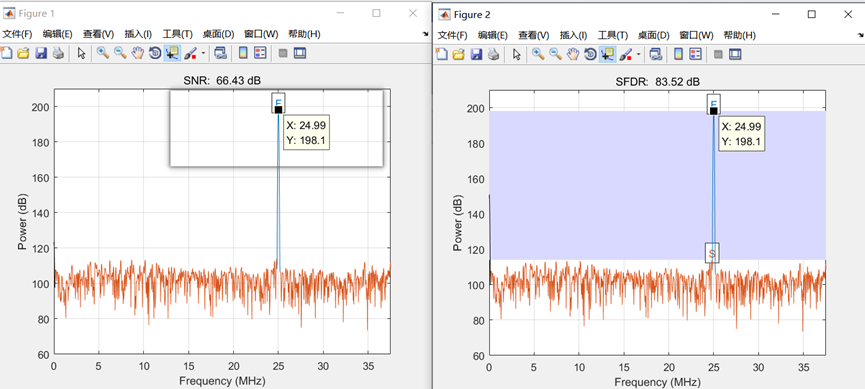Select the black data tip marker in Figure 2

click(713, 110)
